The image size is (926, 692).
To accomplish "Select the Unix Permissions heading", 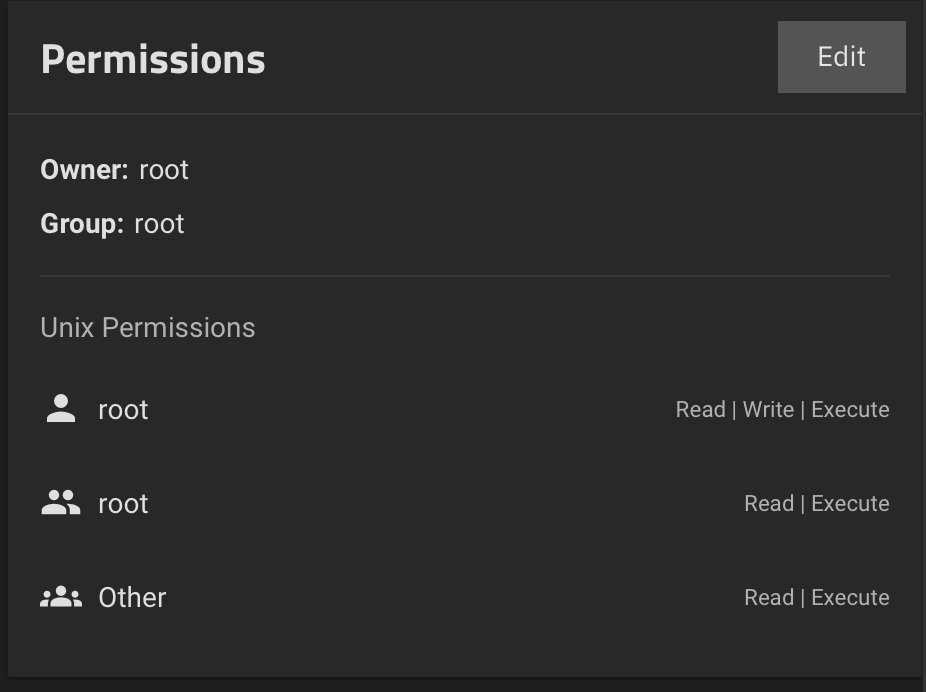I will 148,328.
